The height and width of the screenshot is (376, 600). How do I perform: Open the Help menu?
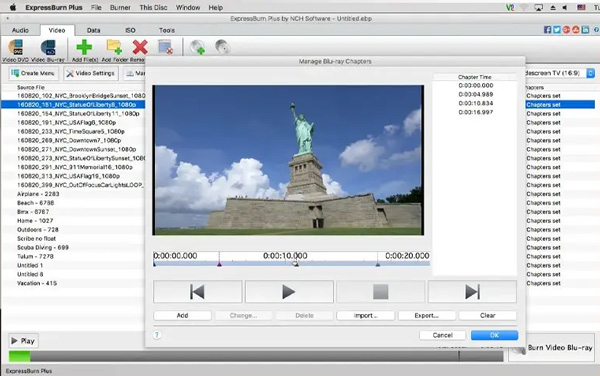pos(215,7)
